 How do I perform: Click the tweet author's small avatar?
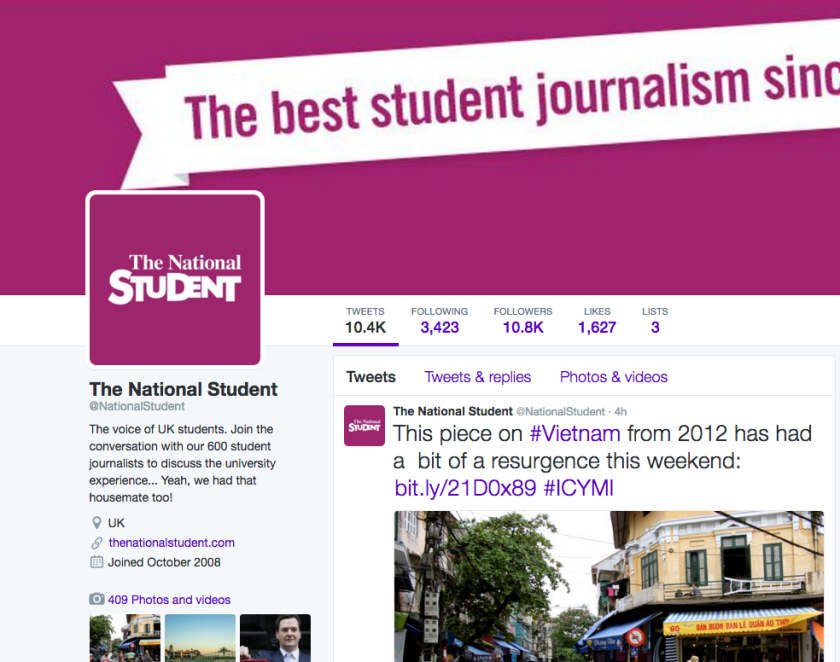tap(364, 426)
